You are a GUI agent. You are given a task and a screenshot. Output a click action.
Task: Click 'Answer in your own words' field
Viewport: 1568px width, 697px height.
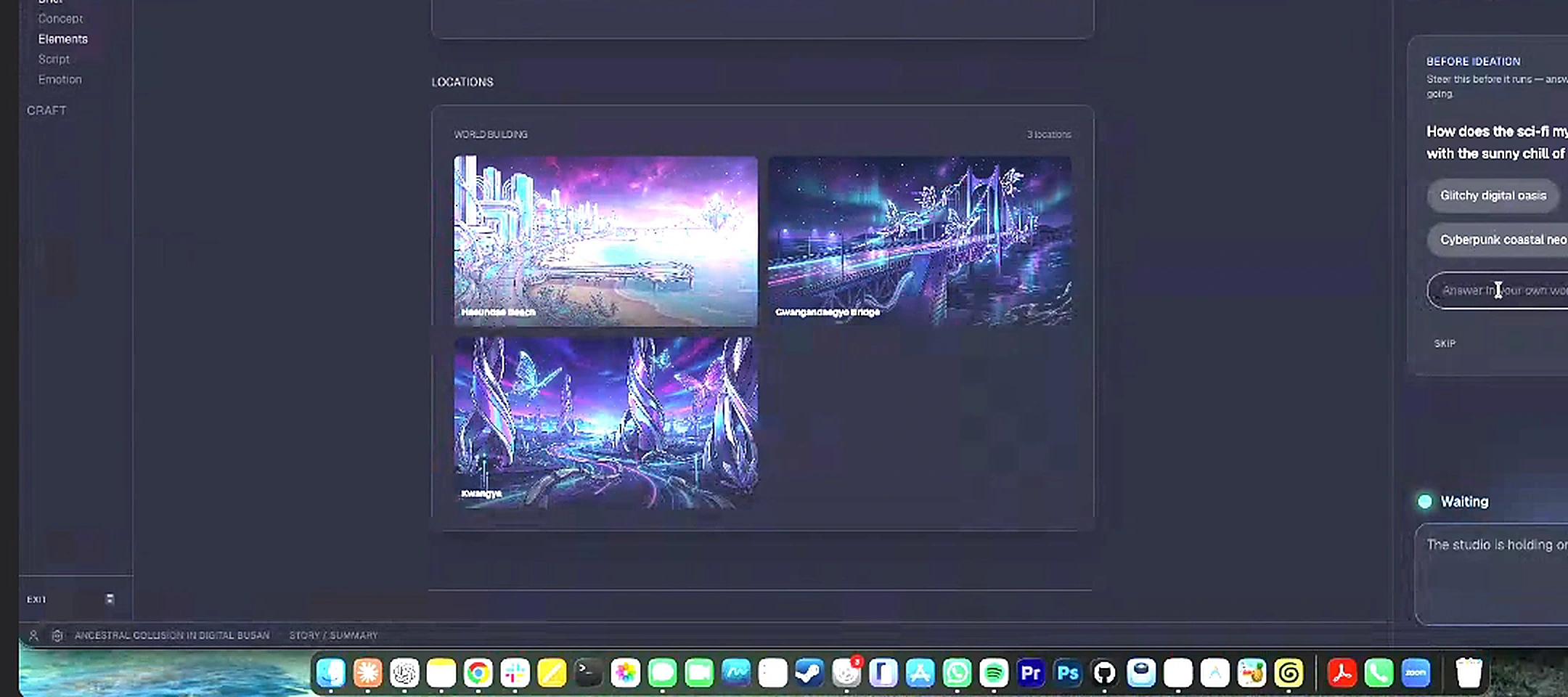point(1498,290)
